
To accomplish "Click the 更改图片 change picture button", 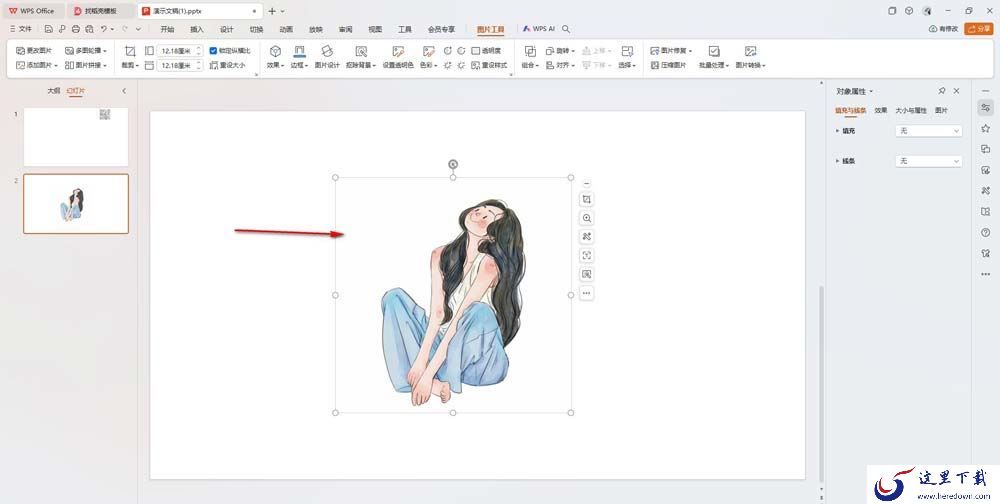I will (x=35, y=50).
